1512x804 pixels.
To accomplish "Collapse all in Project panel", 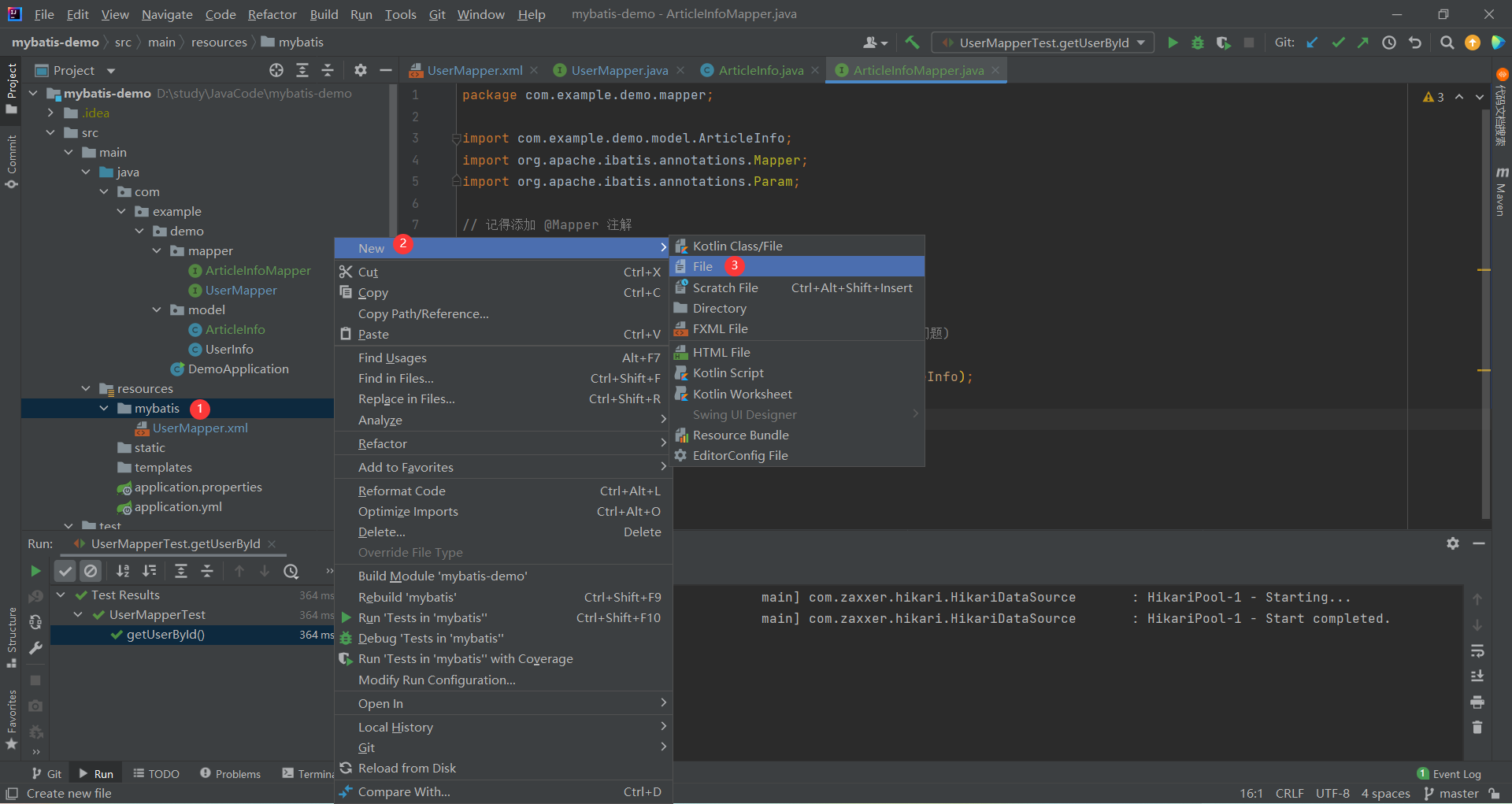I will coord(328,70).
